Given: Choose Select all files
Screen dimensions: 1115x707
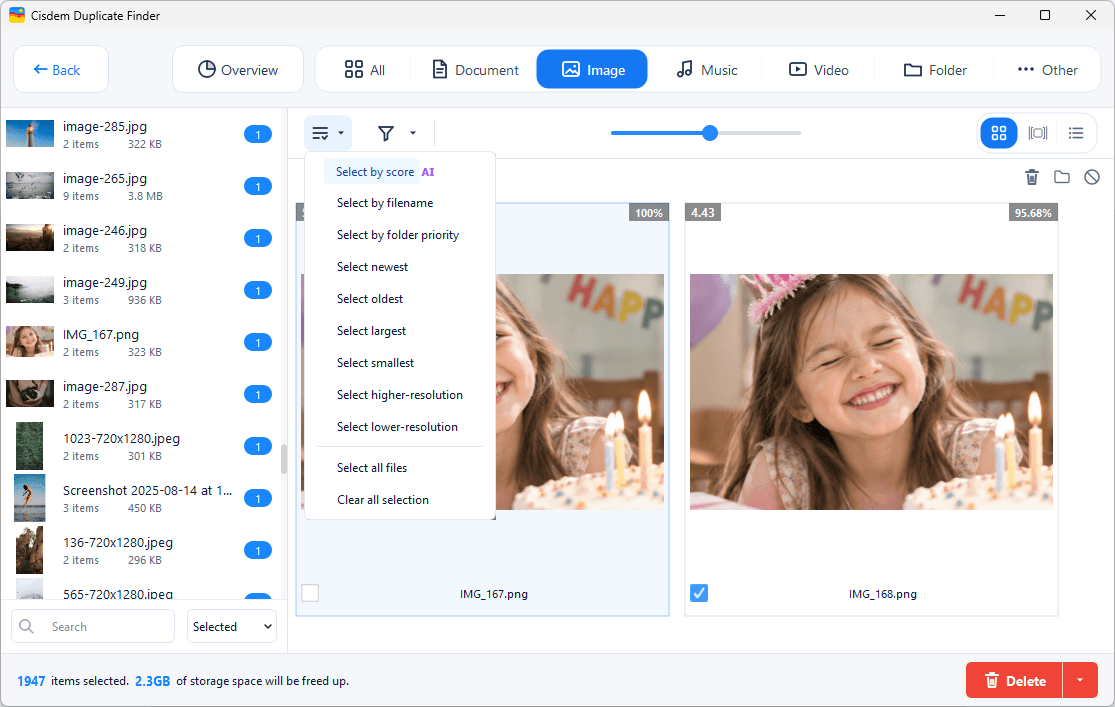Looking at the screenshot, I should pyautogui.click(x=372, y=467).
